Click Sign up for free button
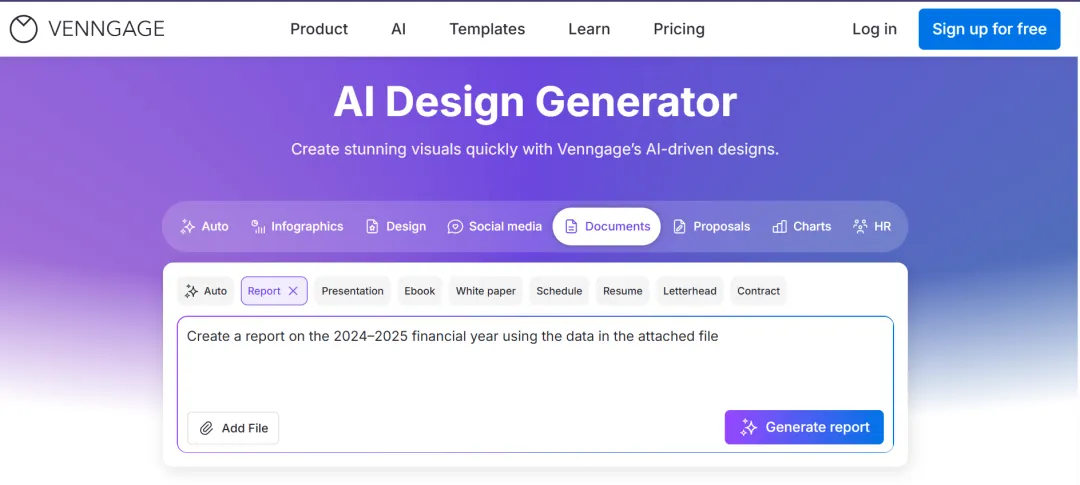1080x485 pixels. pos(989,29)
